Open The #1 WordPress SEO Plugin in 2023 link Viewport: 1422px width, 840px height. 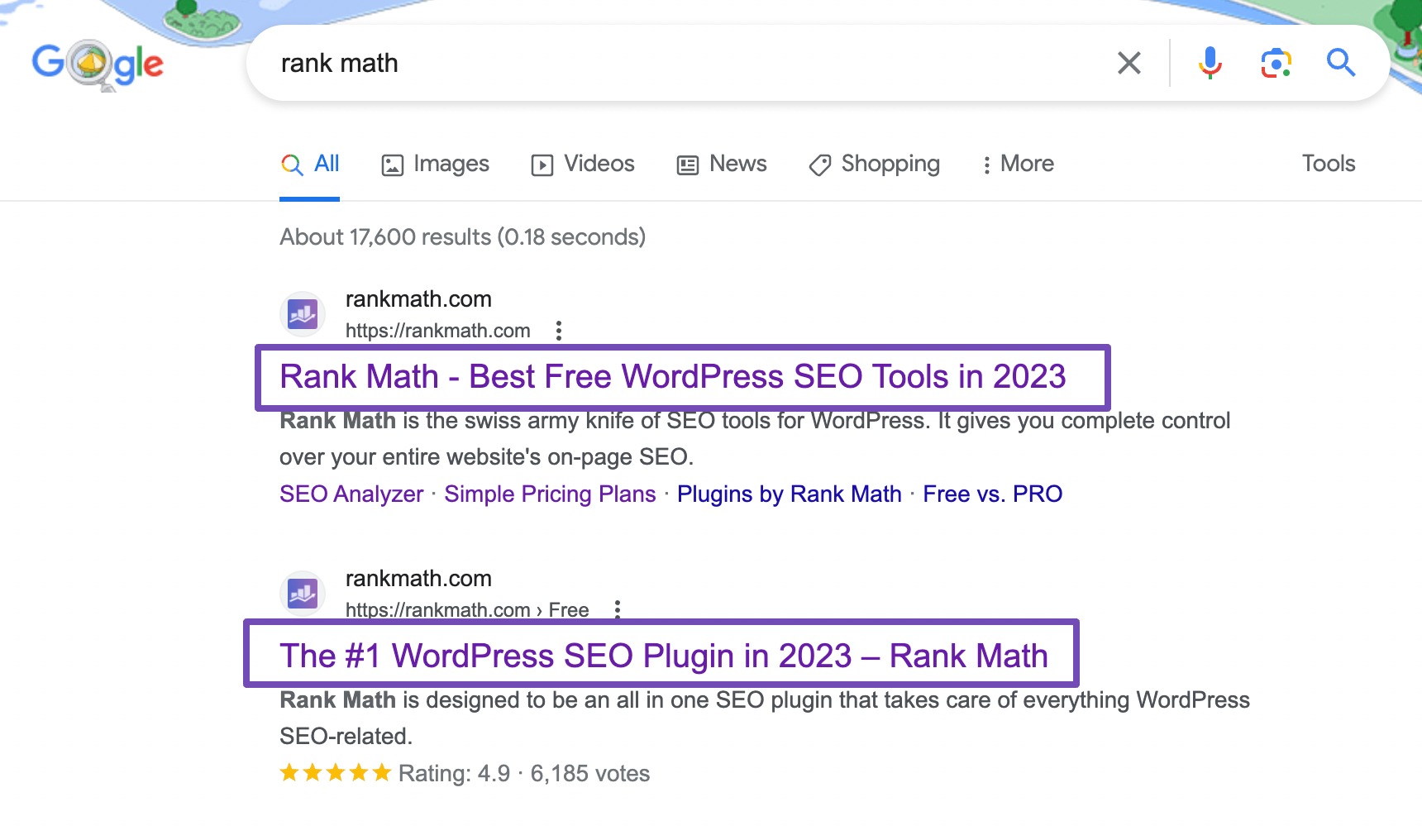[x=664, y=656]
